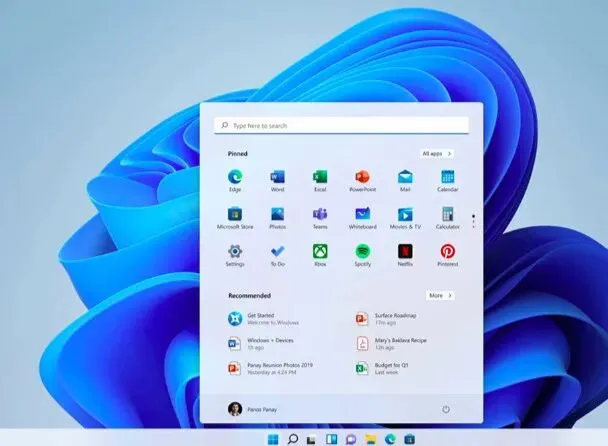
Task: Open Teams from pinned apps
Action: (x=320, y=218)
